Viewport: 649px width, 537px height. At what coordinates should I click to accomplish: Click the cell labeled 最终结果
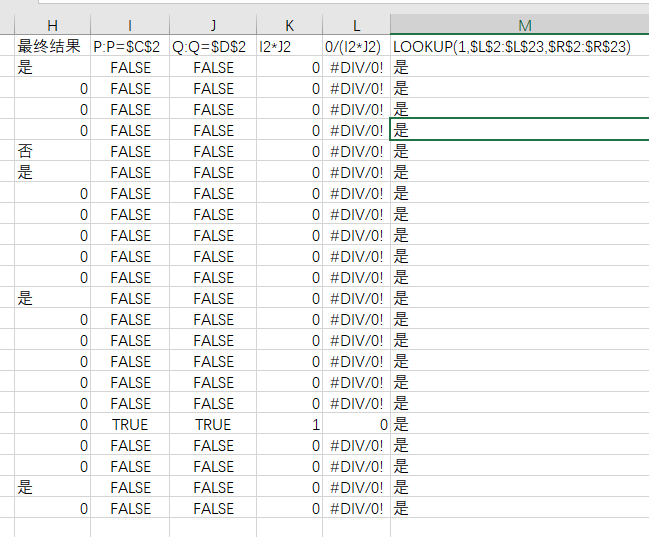click(52, 46)
